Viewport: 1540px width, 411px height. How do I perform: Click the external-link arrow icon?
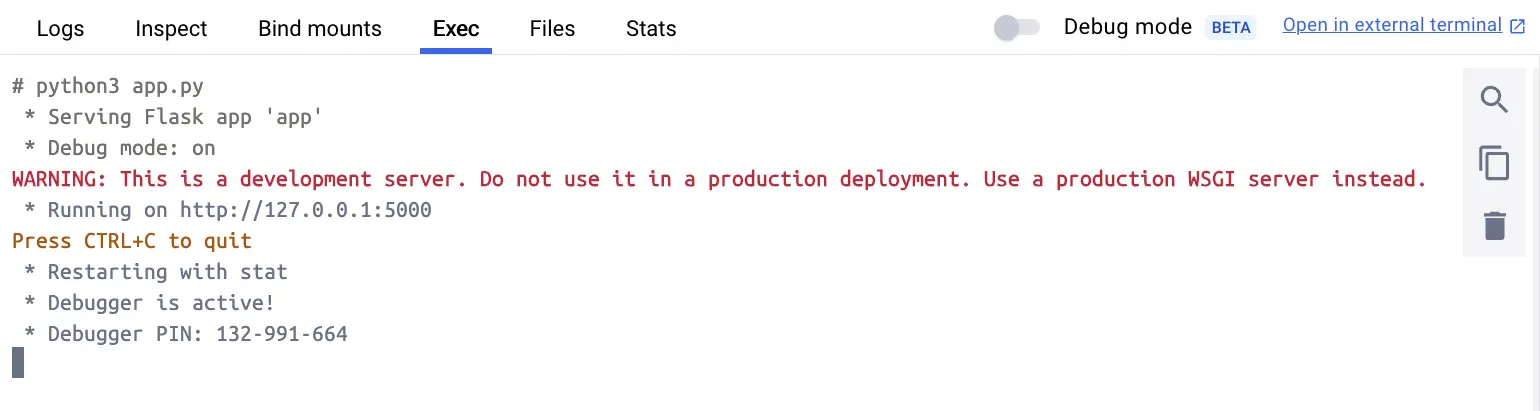click(1518, 27)
